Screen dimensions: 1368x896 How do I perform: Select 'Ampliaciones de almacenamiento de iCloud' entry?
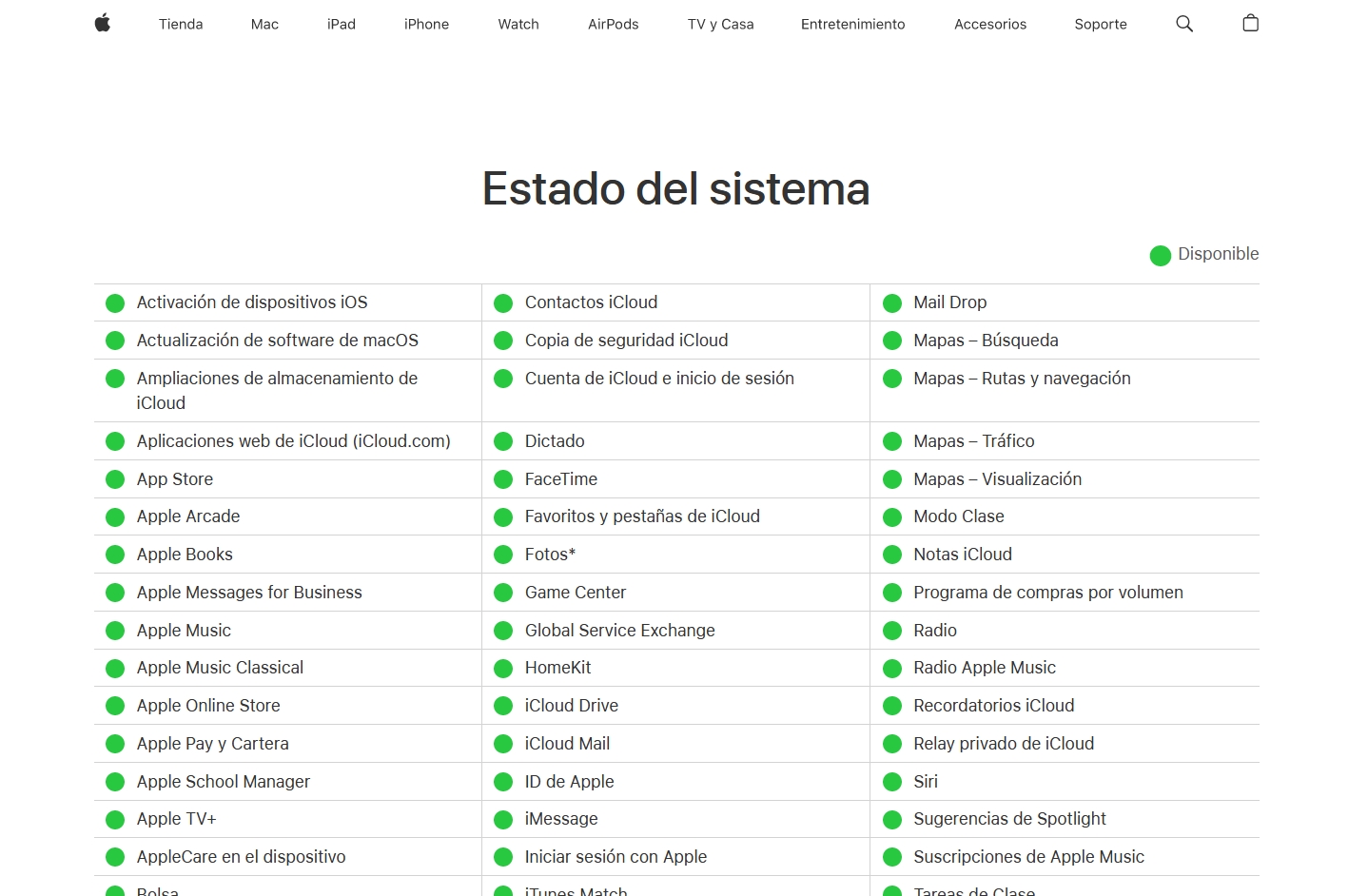[278, 391]
